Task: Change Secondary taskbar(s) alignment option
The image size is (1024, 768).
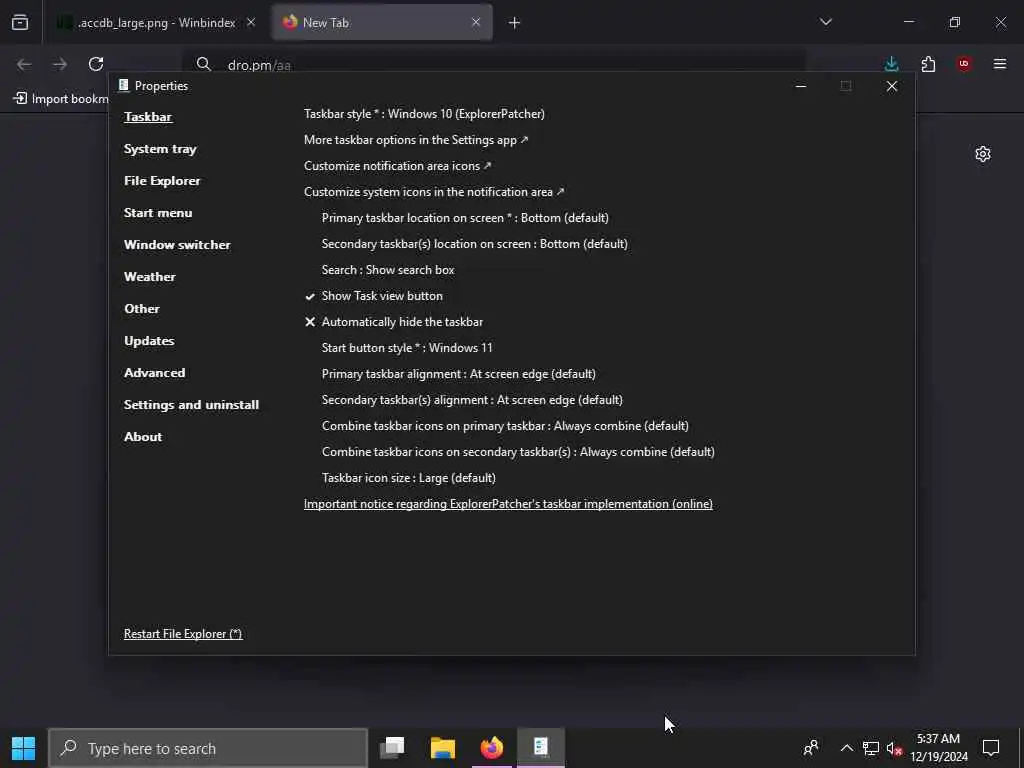Action: point(472,400)
